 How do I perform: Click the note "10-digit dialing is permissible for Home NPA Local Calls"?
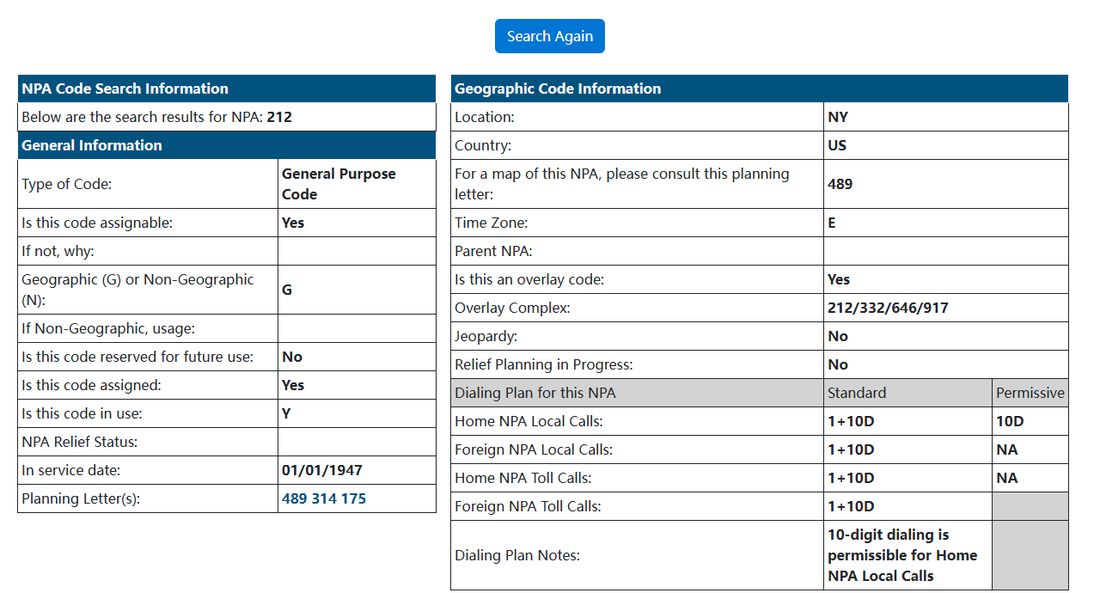(902, 555)
